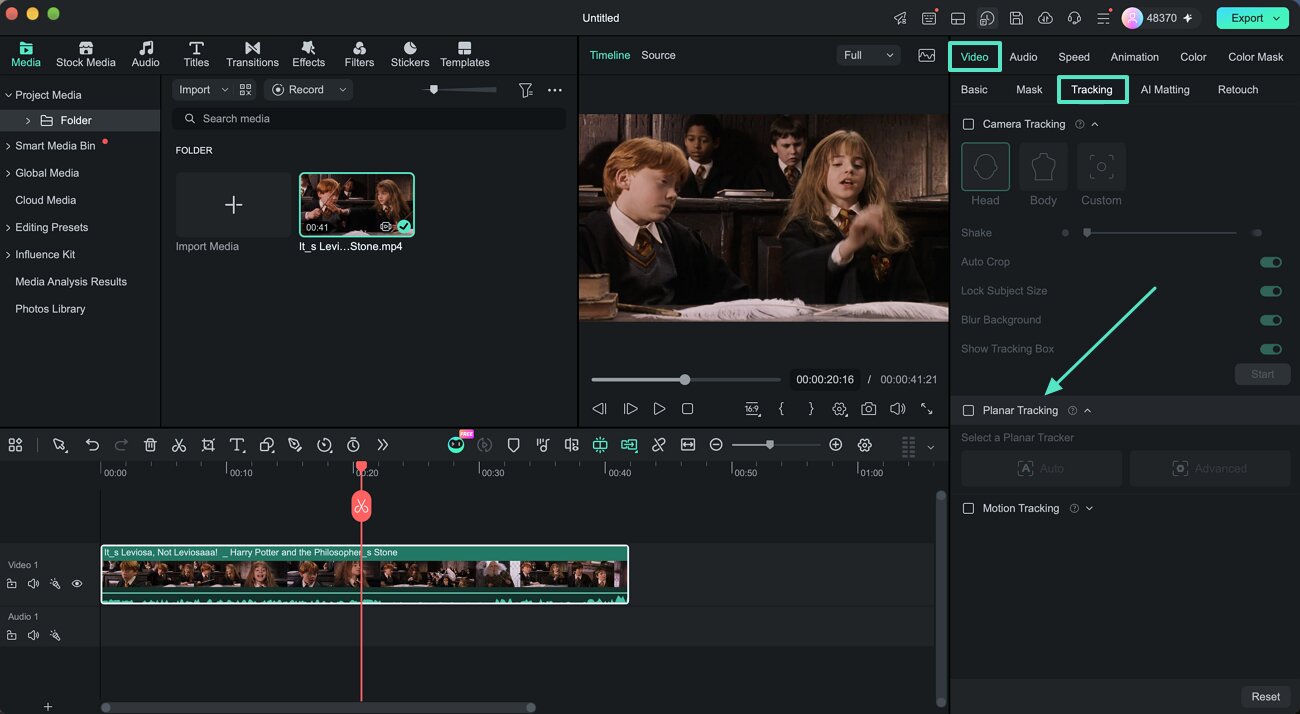Toggle the Blur Background switch
This screenshot has width=1300, height=714.
point(1271,320)
